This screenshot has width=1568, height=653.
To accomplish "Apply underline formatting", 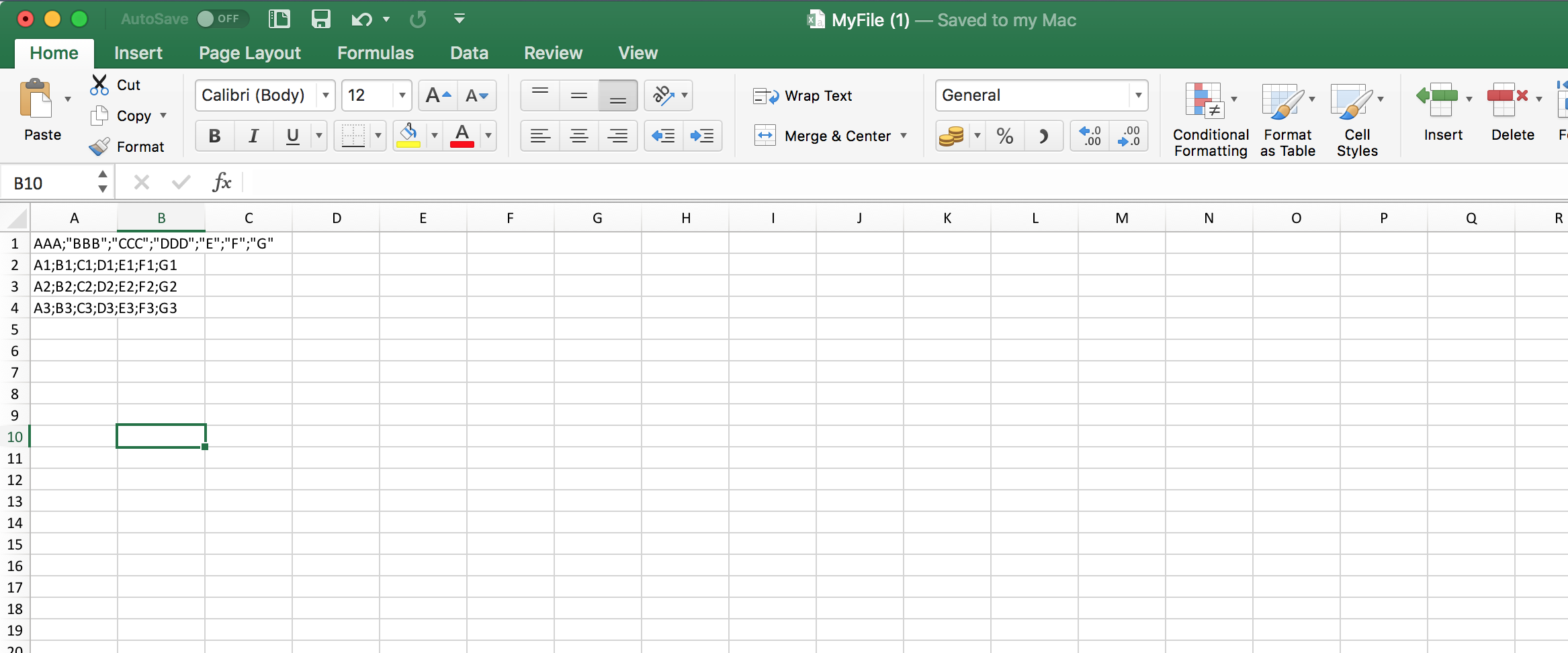I will [292, 136].
